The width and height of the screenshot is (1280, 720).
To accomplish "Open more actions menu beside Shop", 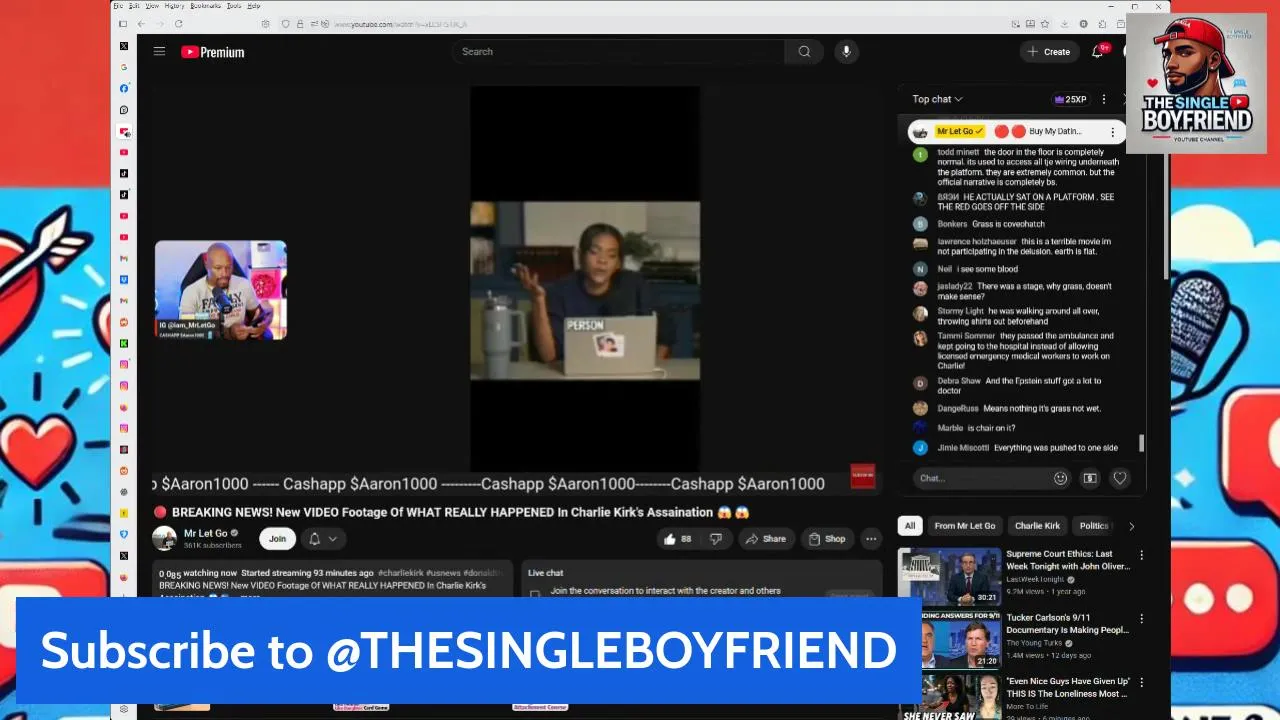I will click(871, 539).
